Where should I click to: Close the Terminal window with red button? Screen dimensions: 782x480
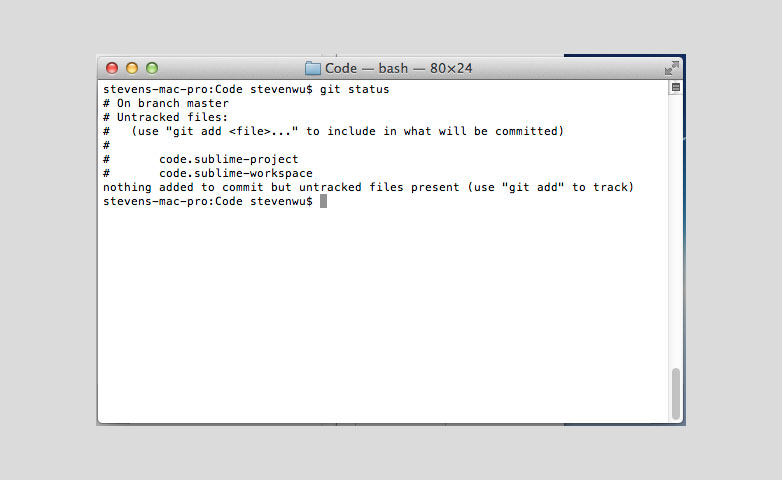point(112,68)
